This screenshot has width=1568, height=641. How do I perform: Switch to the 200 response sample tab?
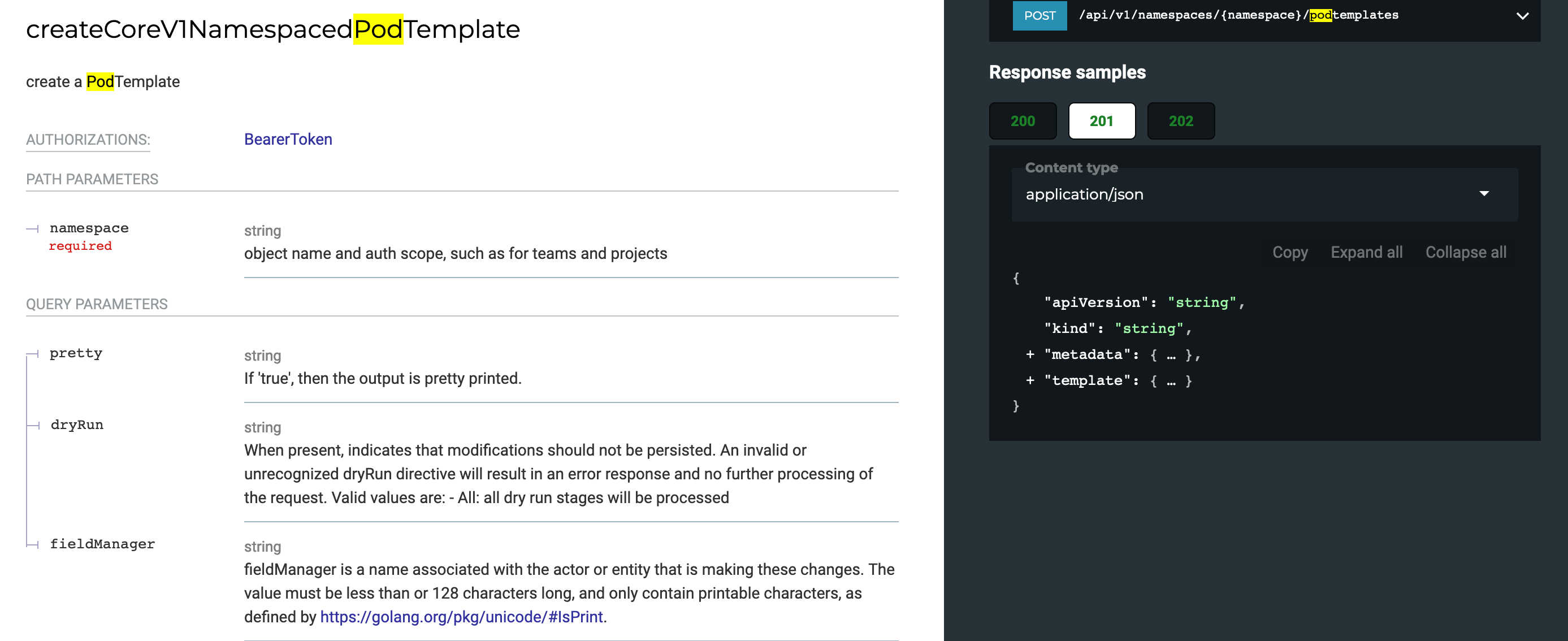tap(1023, 120)
